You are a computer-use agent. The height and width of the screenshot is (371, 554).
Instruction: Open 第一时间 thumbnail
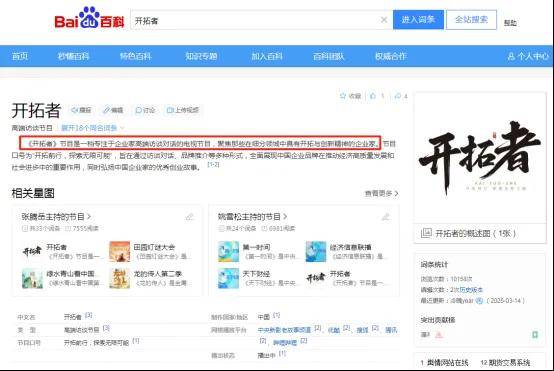click(228, 251)
